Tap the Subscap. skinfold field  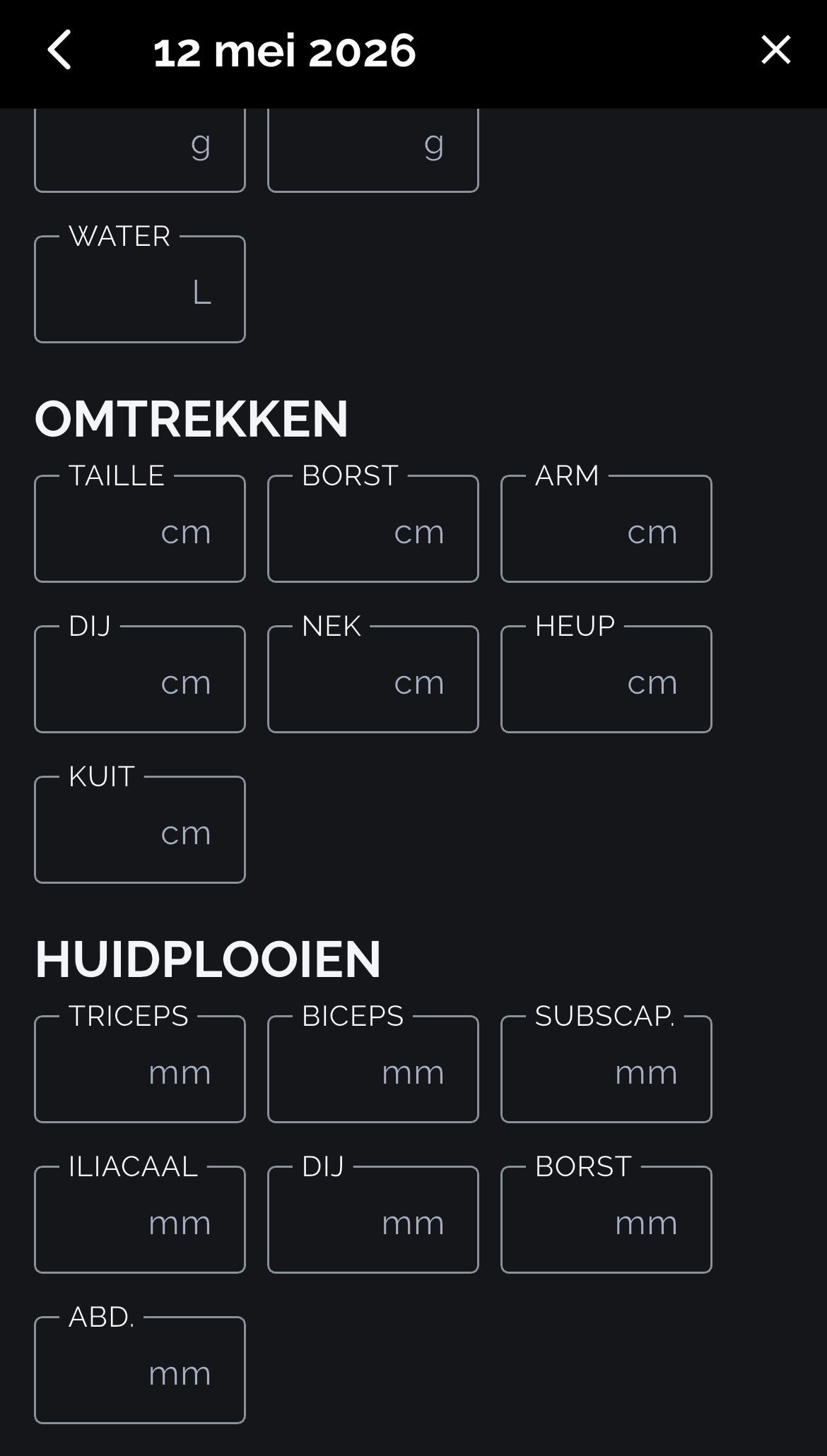coord(606,1070)
